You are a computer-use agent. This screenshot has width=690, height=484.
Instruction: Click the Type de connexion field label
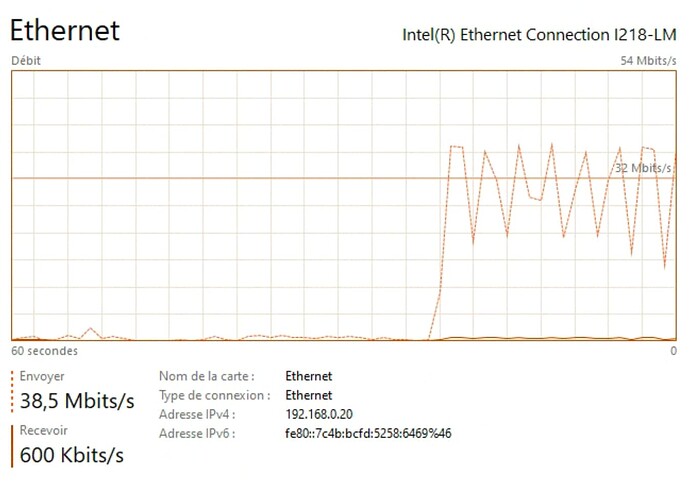coord(215,396)
